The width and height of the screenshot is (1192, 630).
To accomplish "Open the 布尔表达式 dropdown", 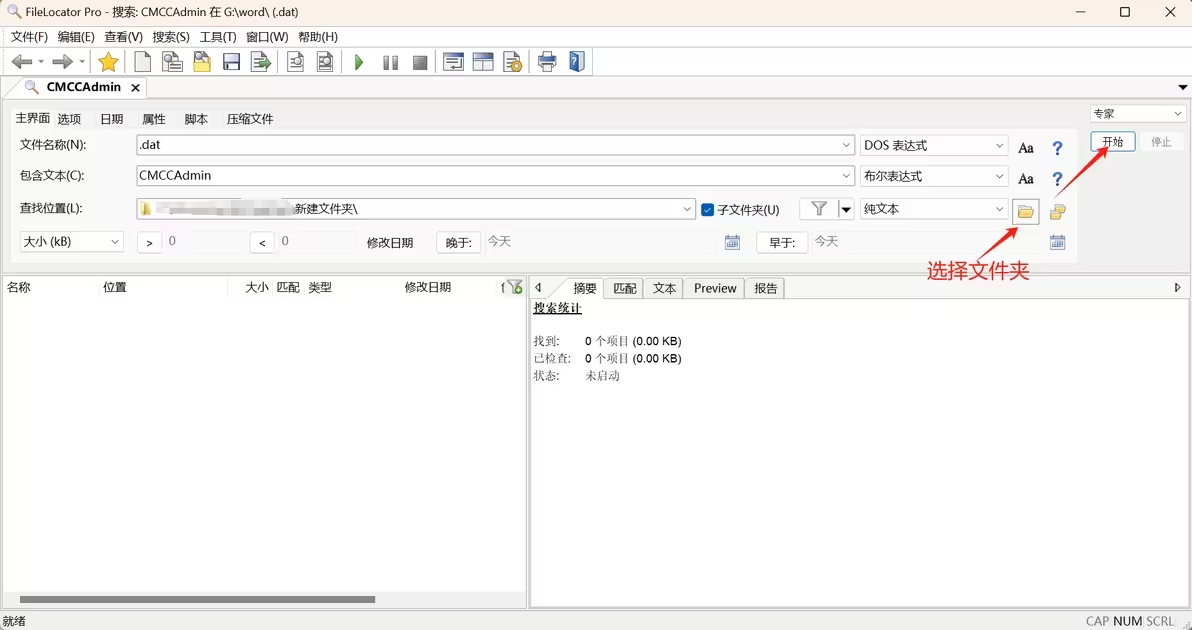I will 1000,176.
